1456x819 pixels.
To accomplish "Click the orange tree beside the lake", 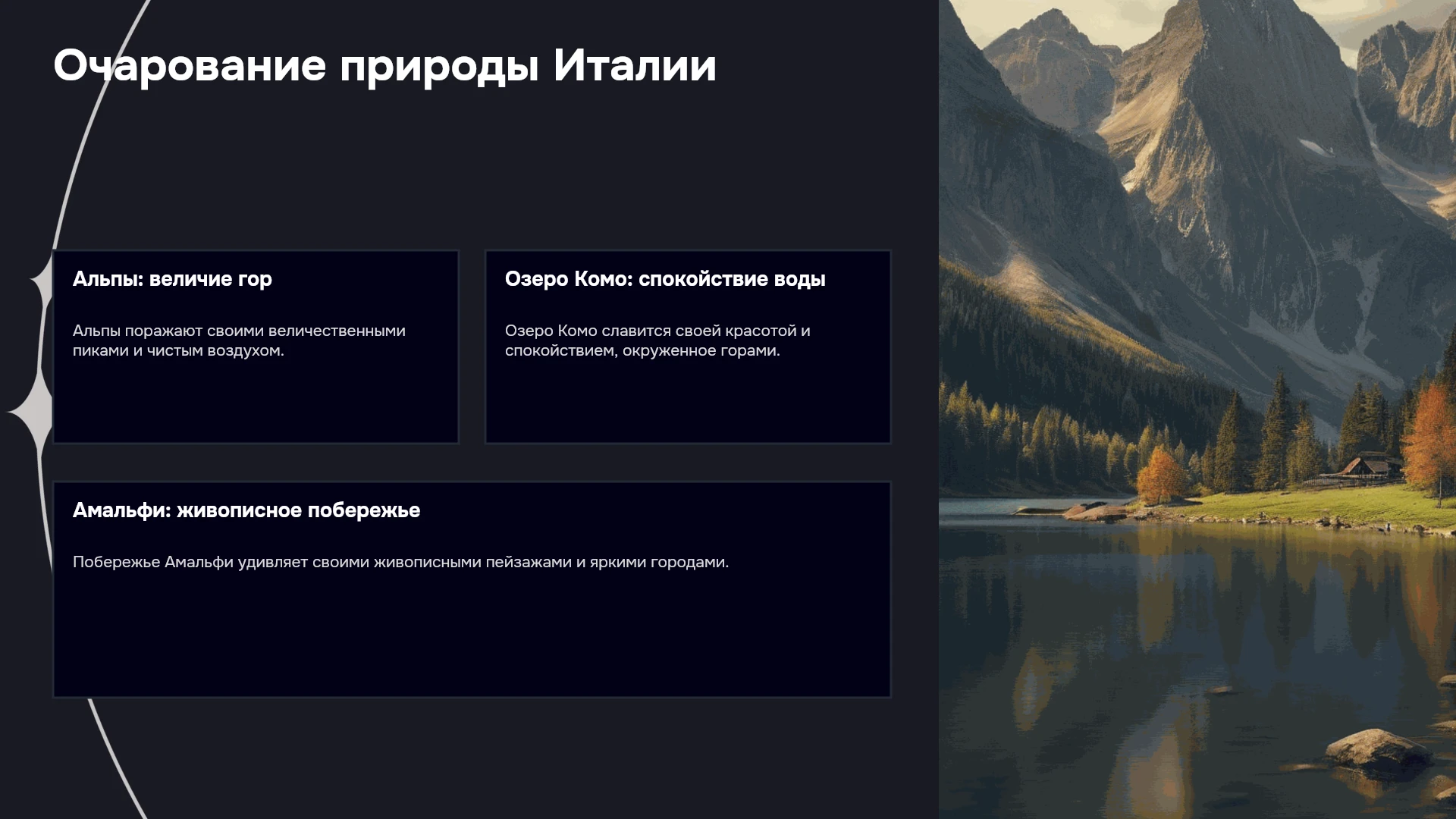I will [1160, 474].
